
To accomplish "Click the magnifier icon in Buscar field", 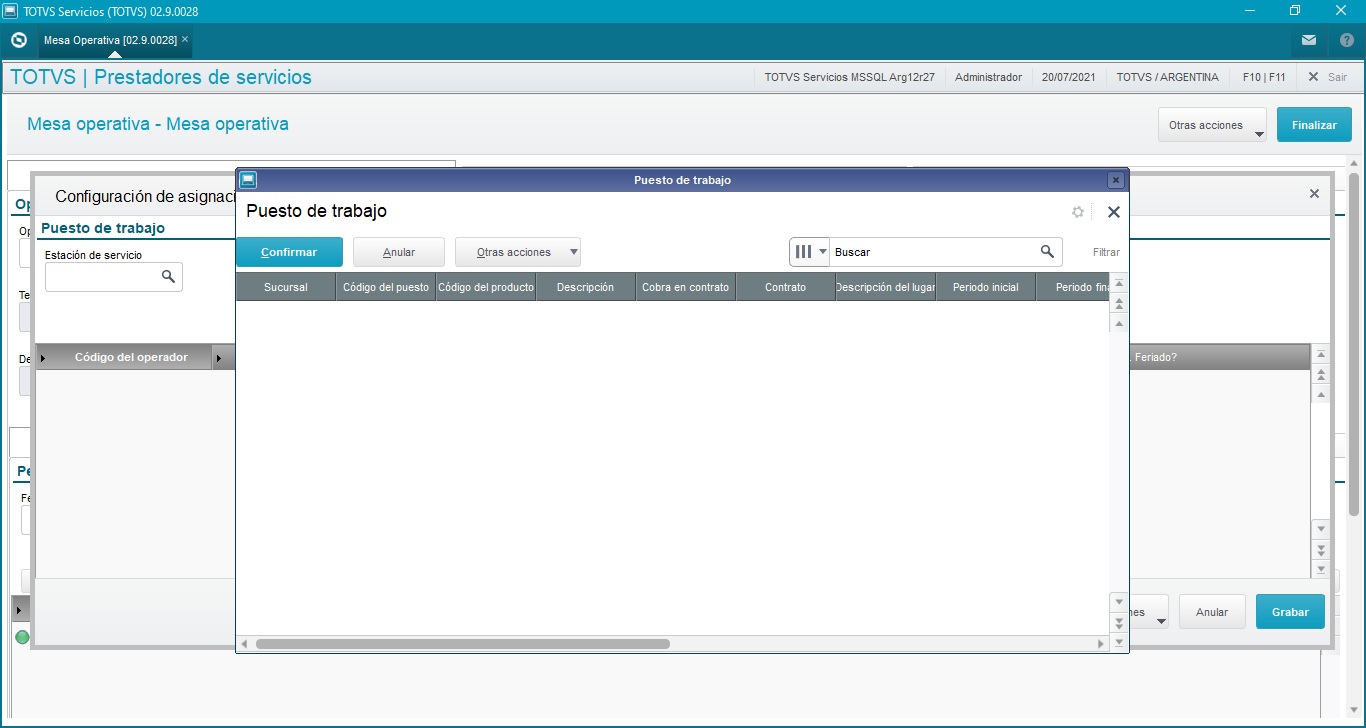I will [1047, 252].
